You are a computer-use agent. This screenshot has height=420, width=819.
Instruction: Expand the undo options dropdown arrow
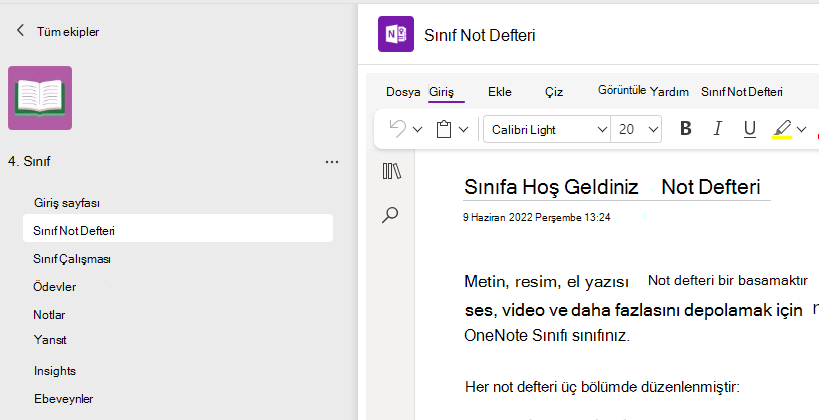click(x=417, y=129)
